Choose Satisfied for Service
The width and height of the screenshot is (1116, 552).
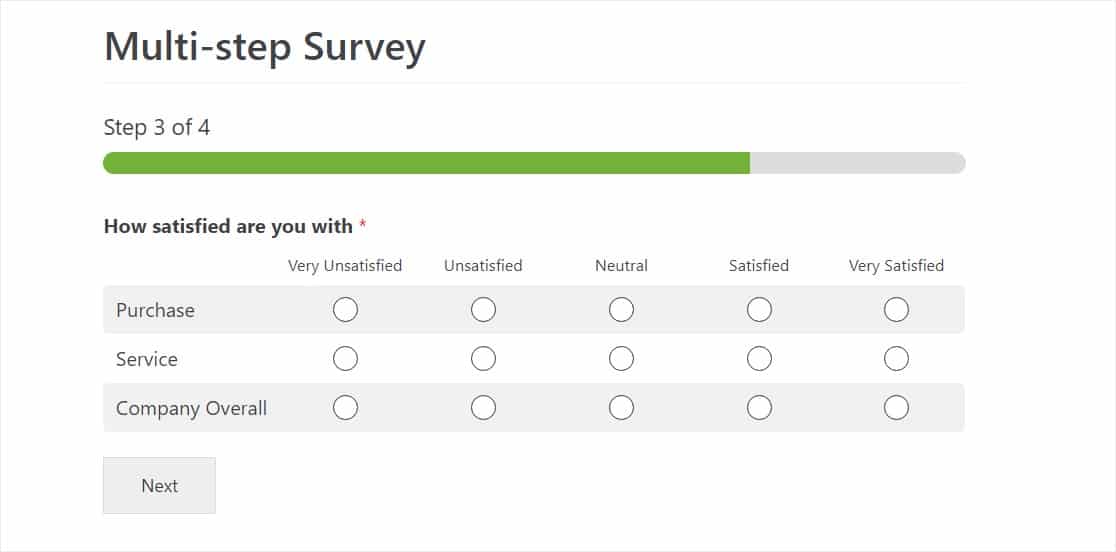point(759,359)
